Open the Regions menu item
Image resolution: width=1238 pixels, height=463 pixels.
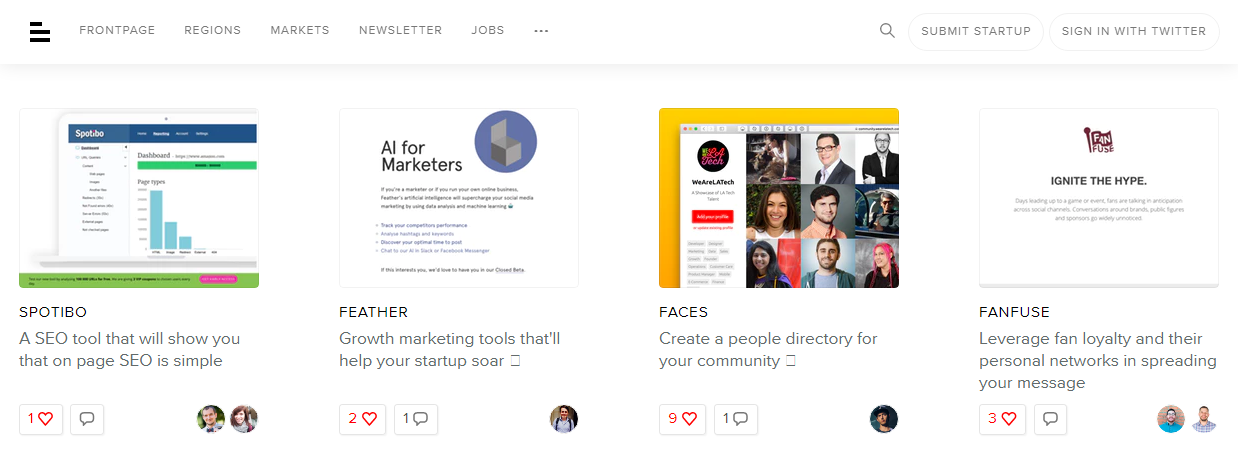(212, 31)
